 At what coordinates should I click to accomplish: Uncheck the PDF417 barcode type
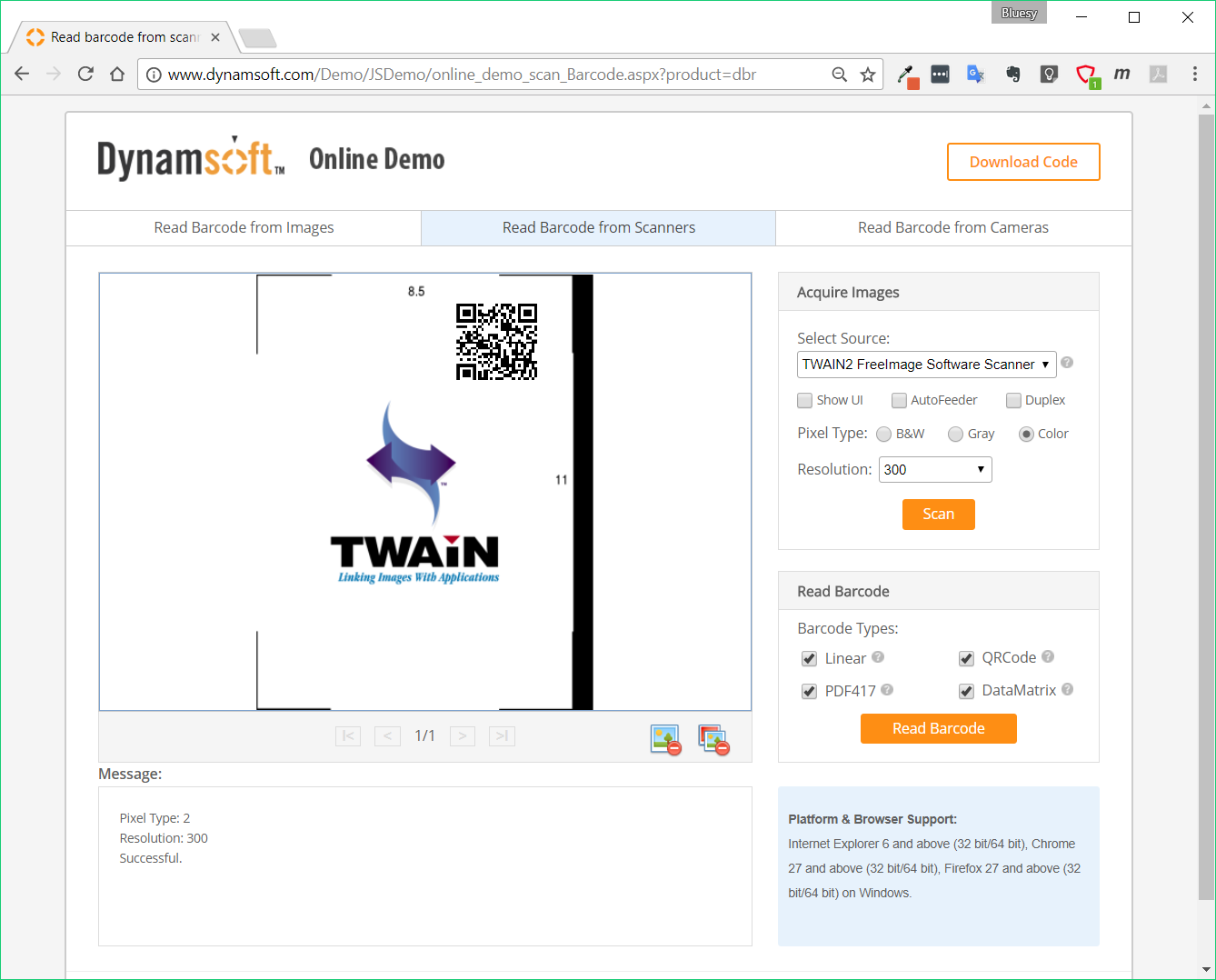[809, 692]
